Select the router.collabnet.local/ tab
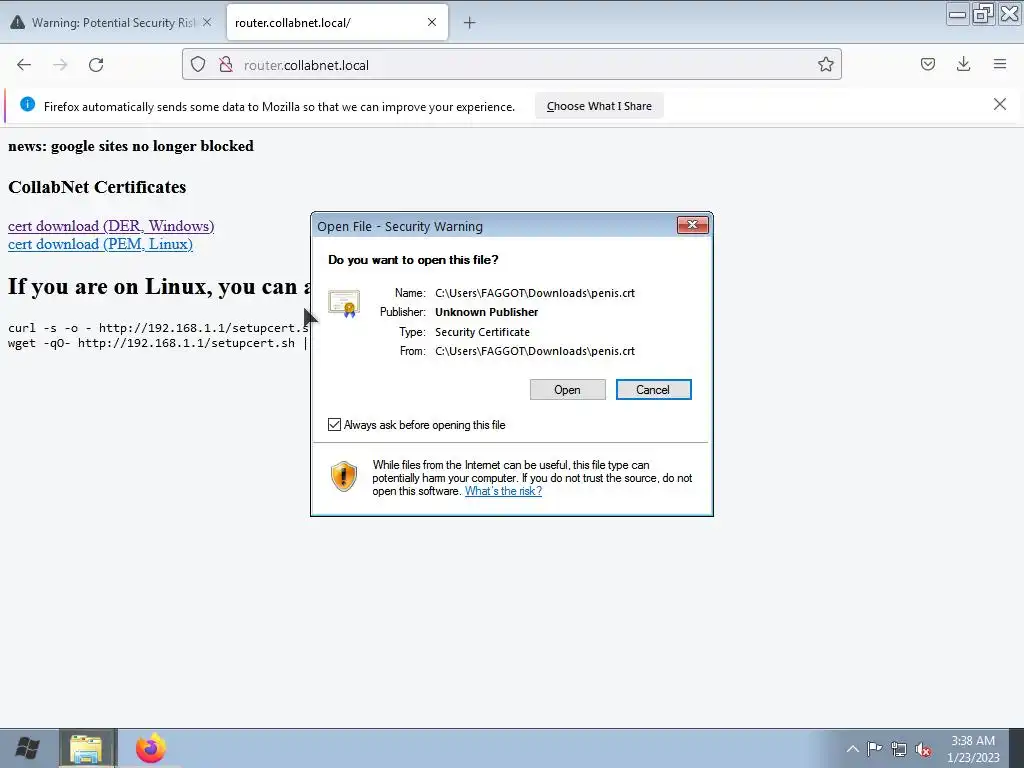The height and width of the screenshot is (768, 1024). [337, 23]
